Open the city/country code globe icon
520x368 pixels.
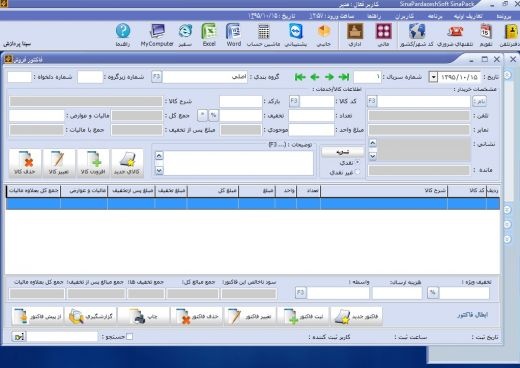[x=417, y=35]
